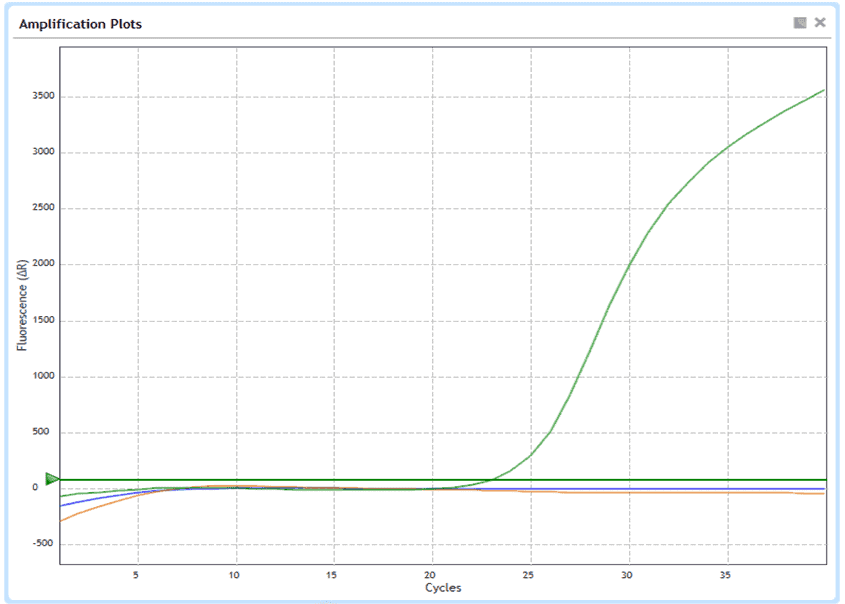This screenshot has width=845, height=604.
Task: Click the 5 tick on the Cycles axis
Action: [138, 575]
